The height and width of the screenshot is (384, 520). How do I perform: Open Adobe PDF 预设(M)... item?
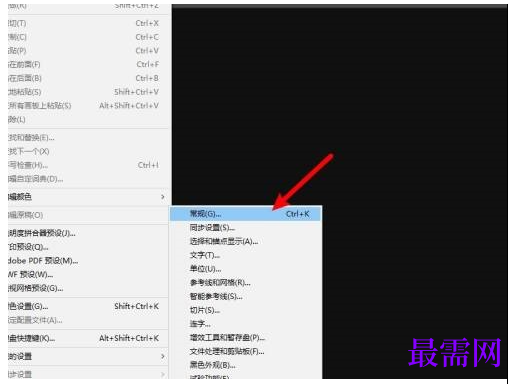tap(88, 261)
